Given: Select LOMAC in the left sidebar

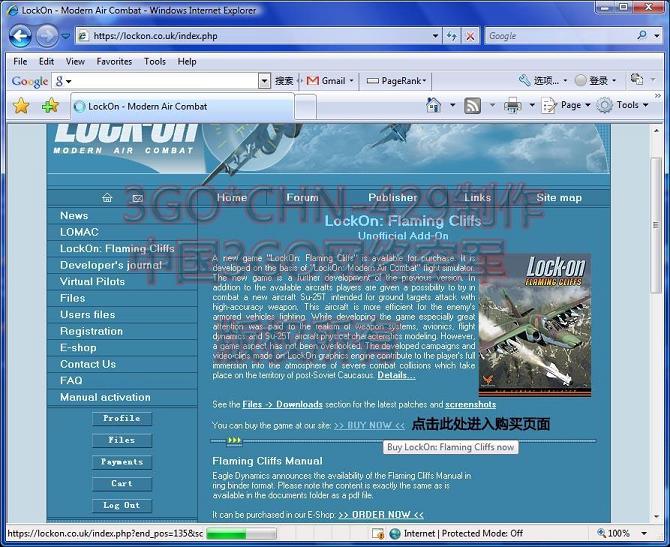Looking at the screenshot, I should (79, 232).
